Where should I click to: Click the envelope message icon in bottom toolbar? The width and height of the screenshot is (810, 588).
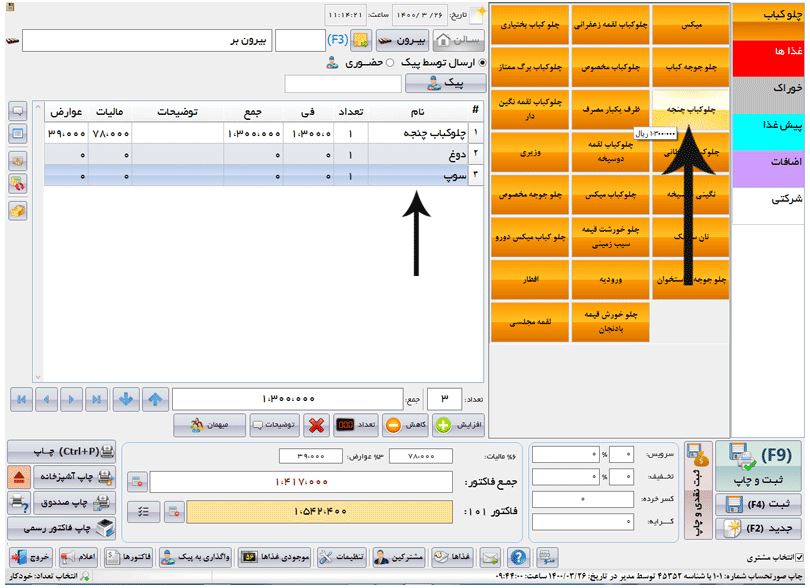[x=490, y=558]
